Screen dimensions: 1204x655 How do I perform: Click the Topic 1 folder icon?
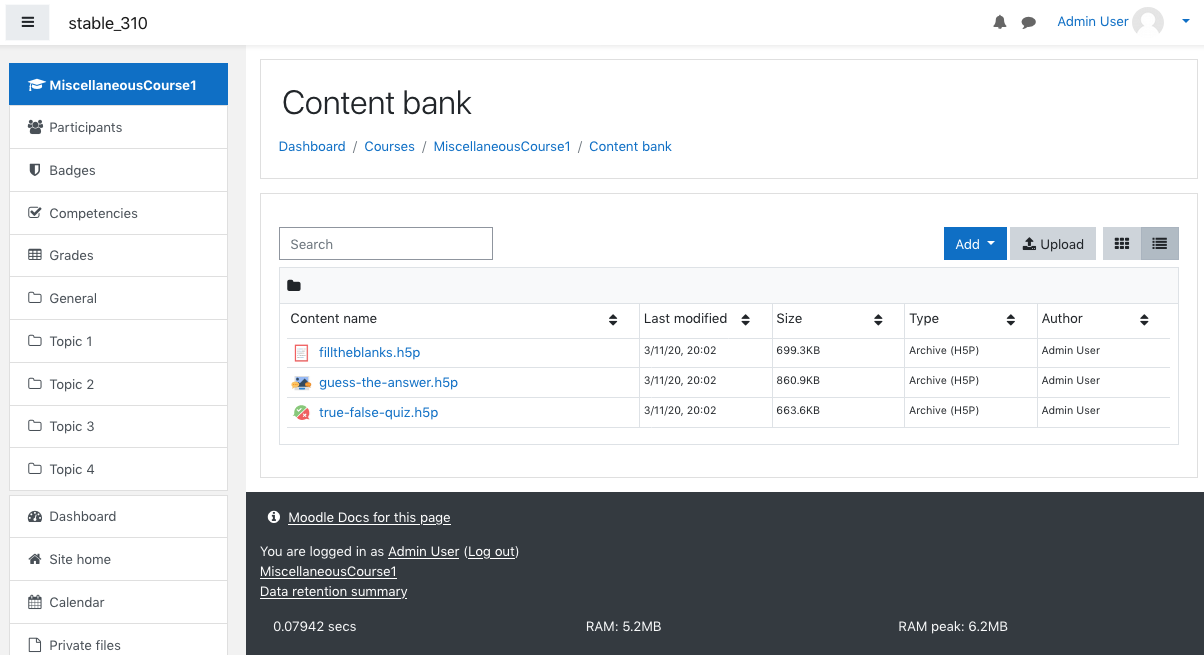coord(36,341)
